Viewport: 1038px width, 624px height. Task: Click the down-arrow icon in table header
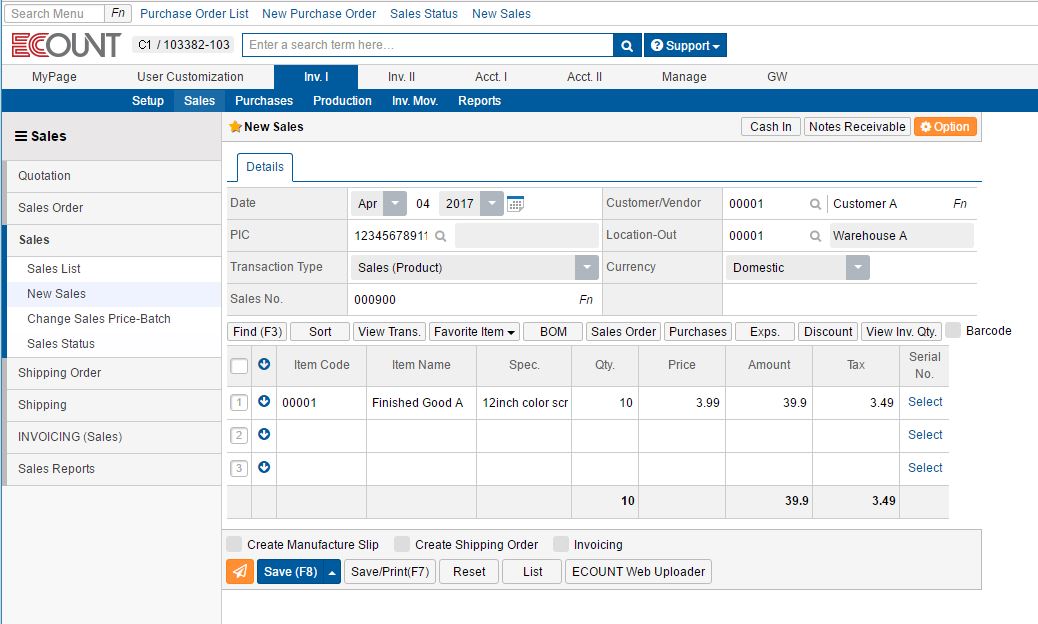[x=263, y=364]
